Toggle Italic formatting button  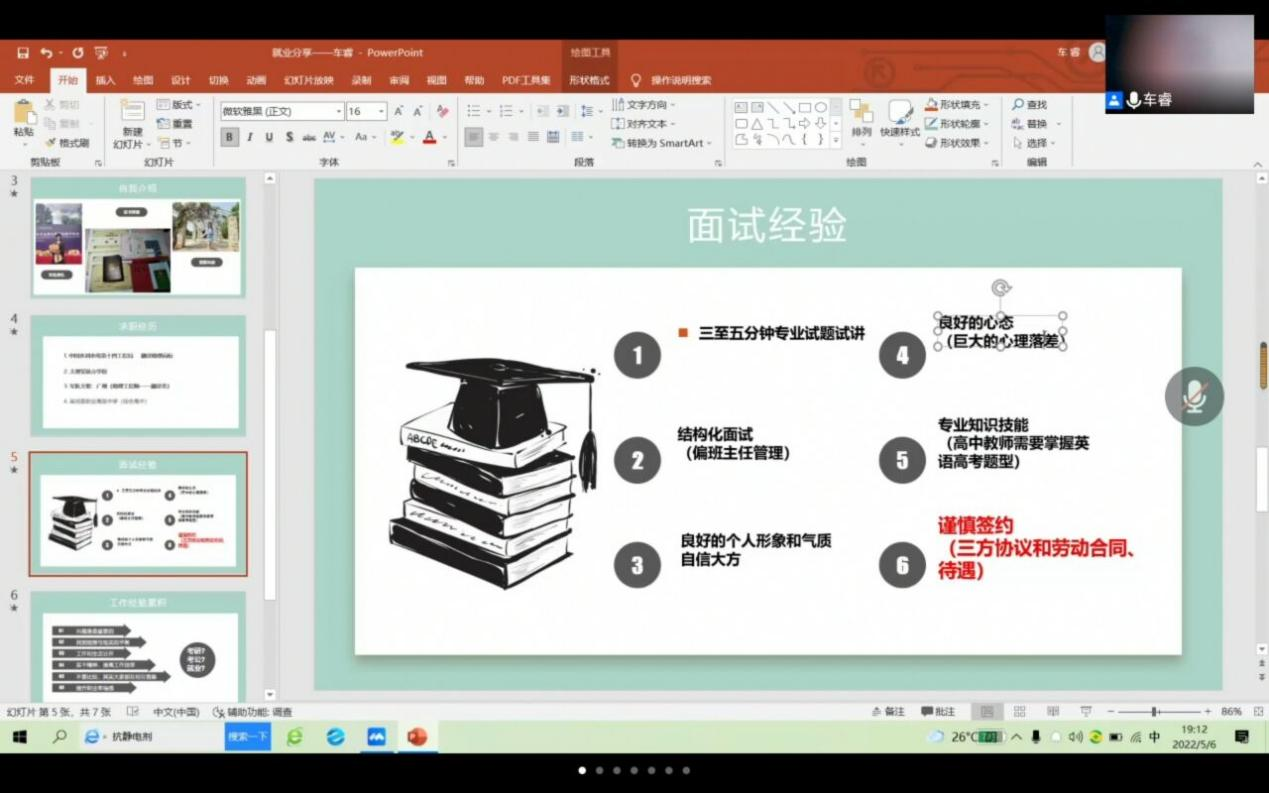coord(250,137)
